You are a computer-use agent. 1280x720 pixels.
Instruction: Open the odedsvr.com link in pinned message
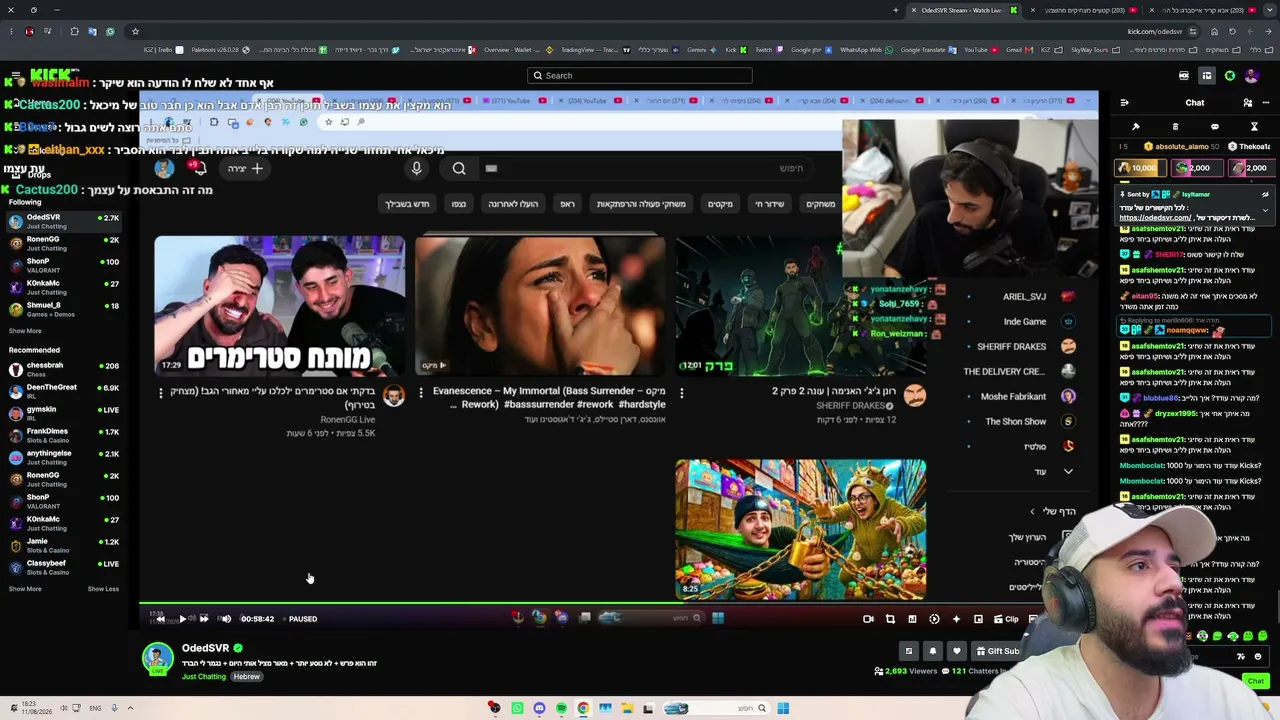[1154, 218]
